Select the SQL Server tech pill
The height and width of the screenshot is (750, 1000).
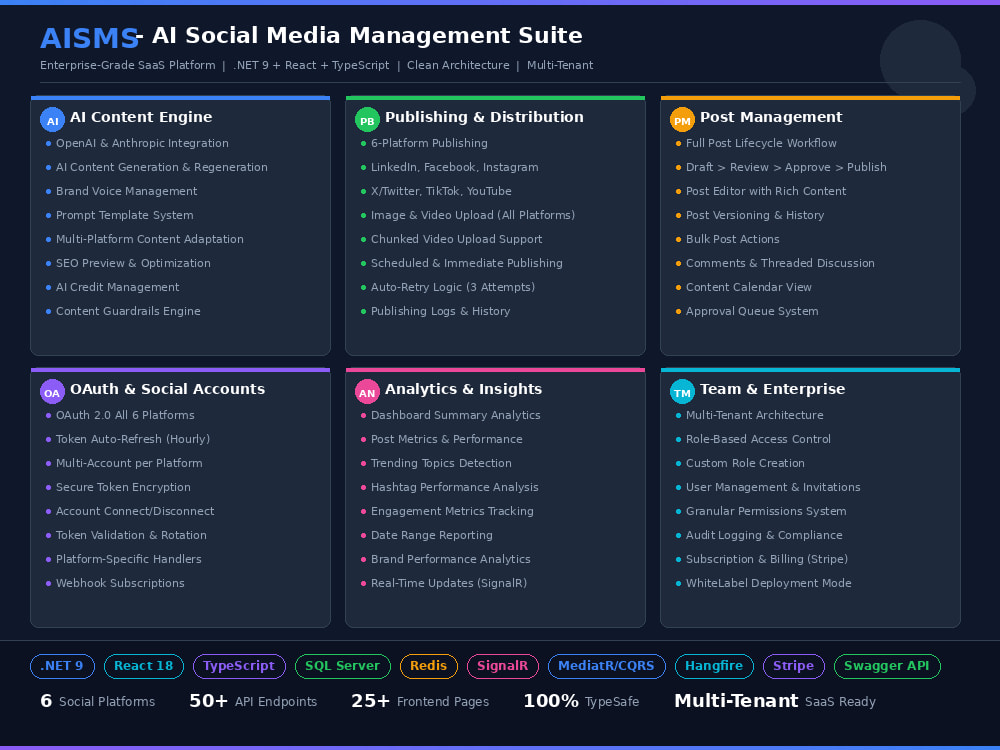point(343,666)
